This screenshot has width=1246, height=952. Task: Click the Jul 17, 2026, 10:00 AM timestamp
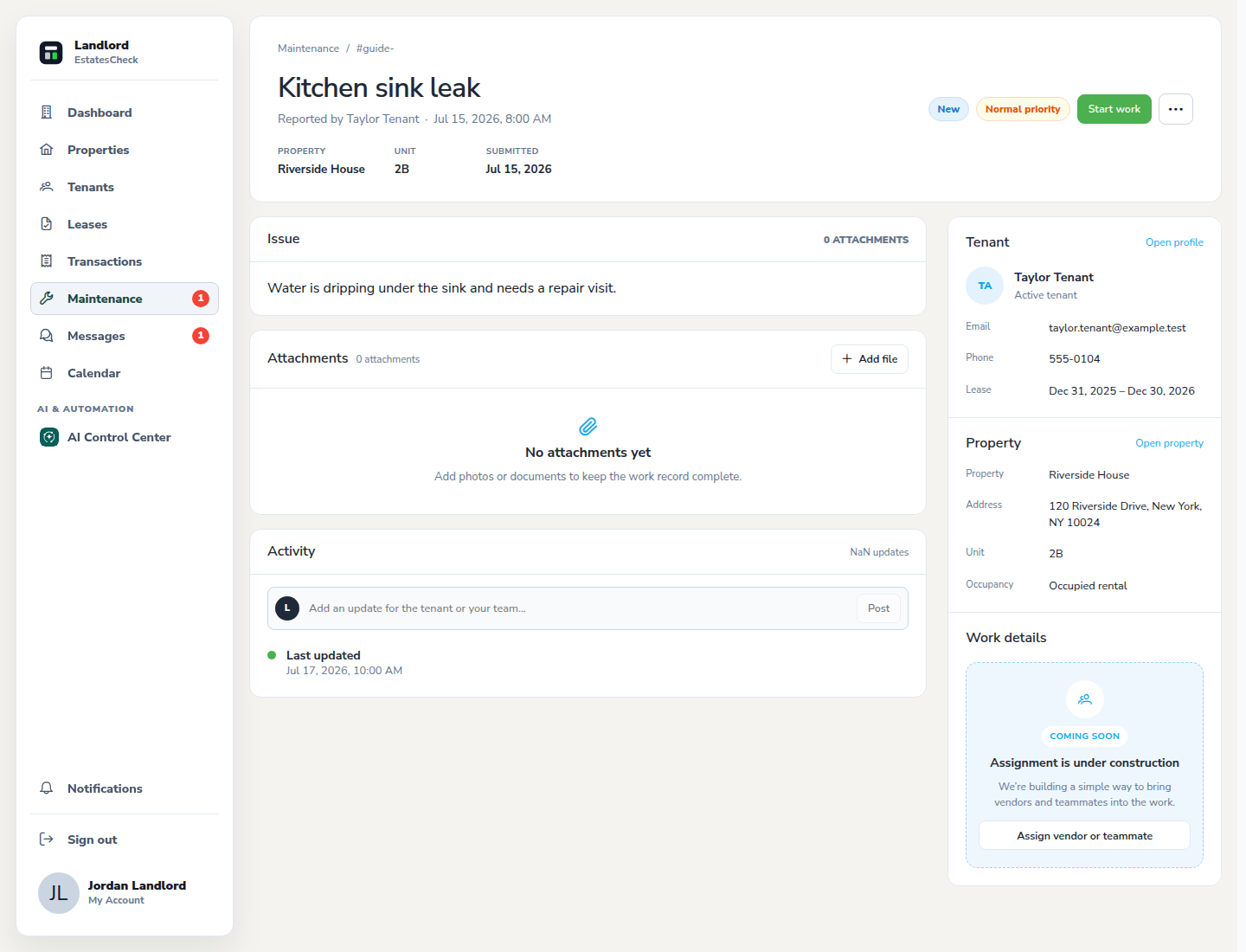tap(344, 671)
